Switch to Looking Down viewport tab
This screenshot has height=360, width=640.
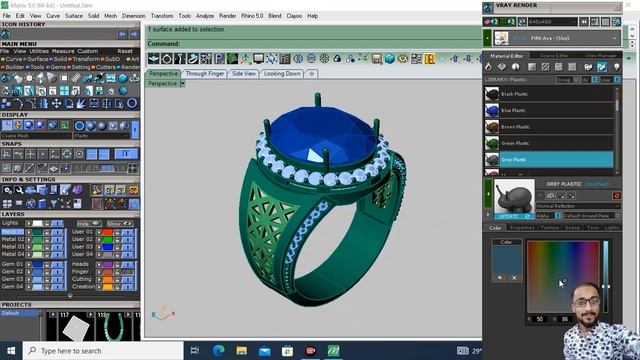[x=282, y=73]
